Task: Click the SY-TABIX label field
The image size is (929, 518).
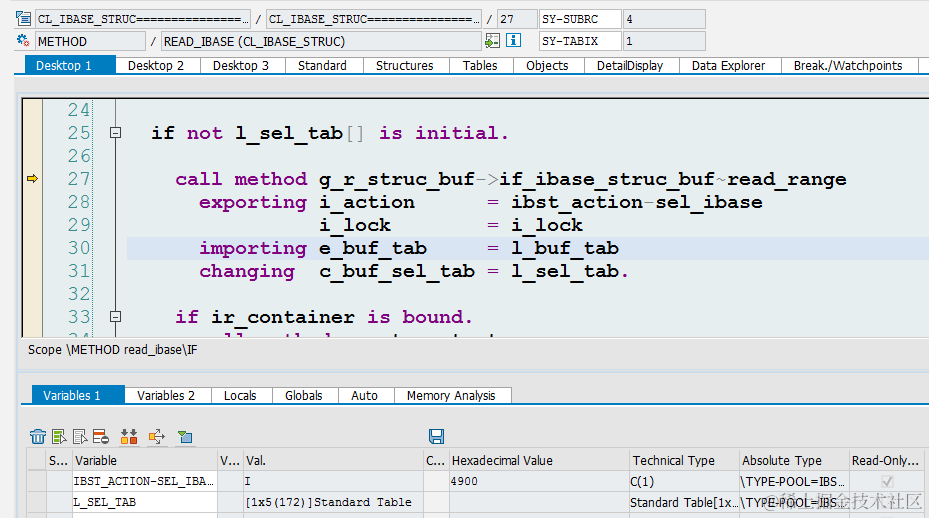Action: (x=579, y=41)
